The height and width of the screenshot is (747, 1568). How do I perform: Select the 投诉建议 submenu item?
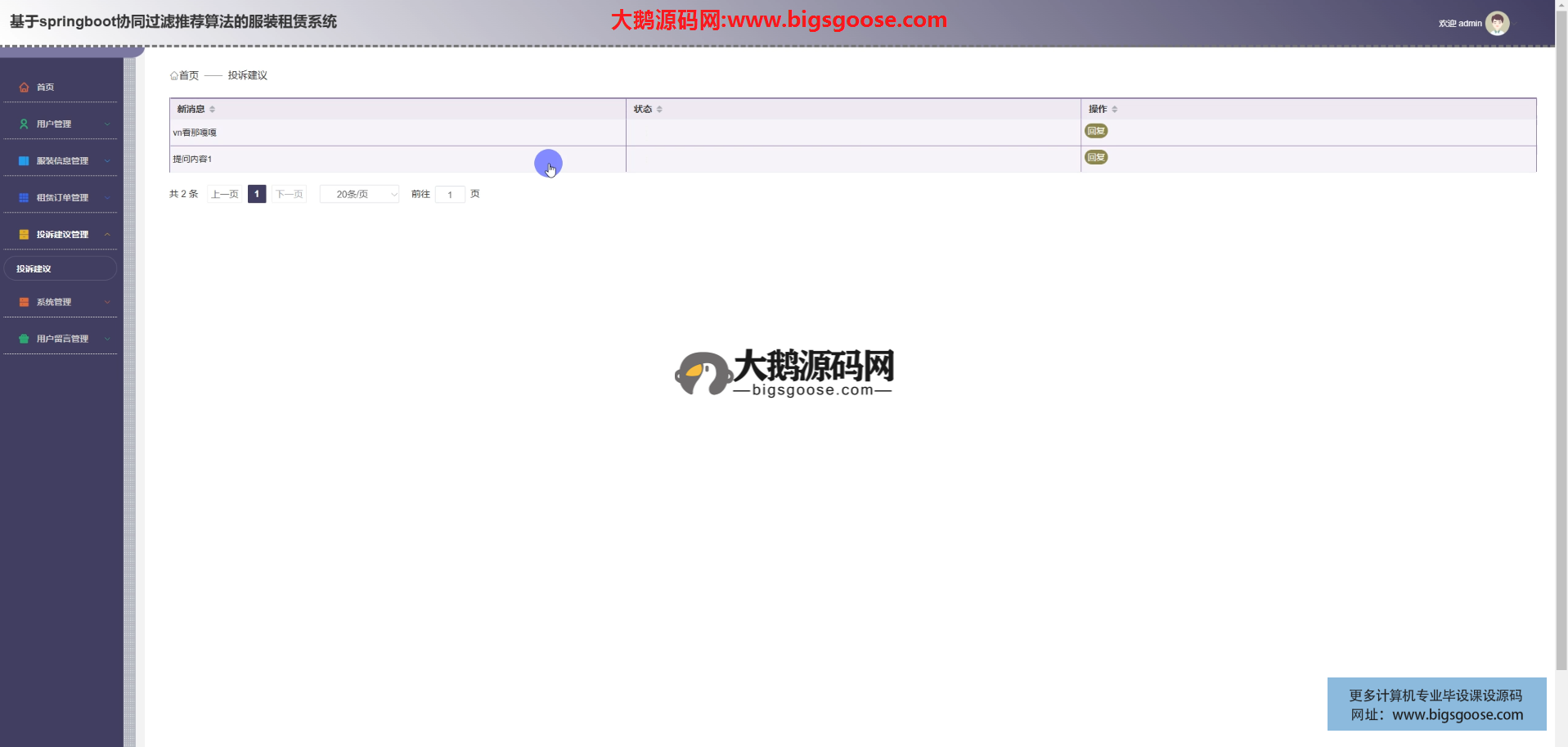[x=34, y=269]
